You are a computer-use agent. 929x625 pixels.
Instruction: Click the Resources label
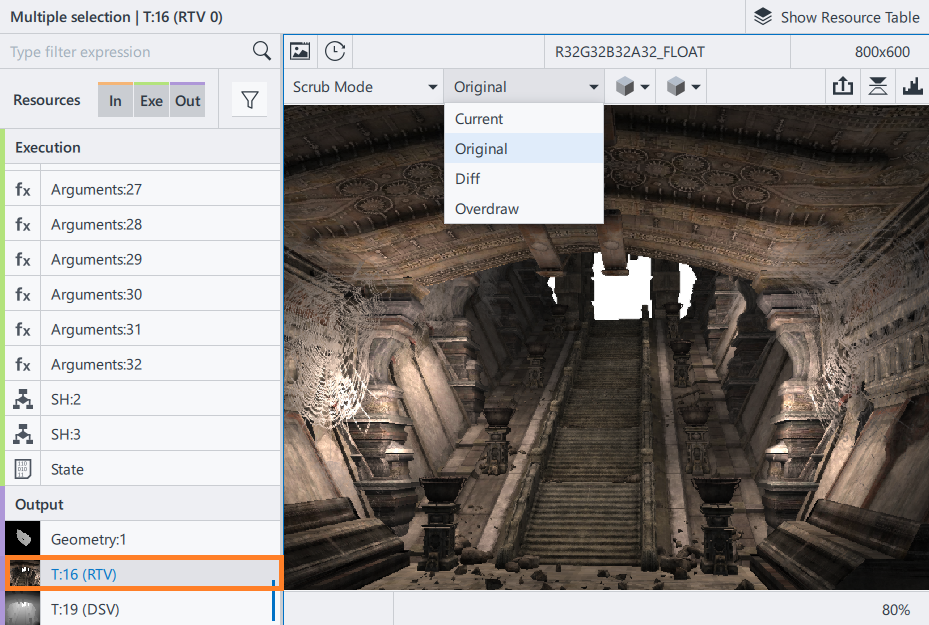click(47, 100)
